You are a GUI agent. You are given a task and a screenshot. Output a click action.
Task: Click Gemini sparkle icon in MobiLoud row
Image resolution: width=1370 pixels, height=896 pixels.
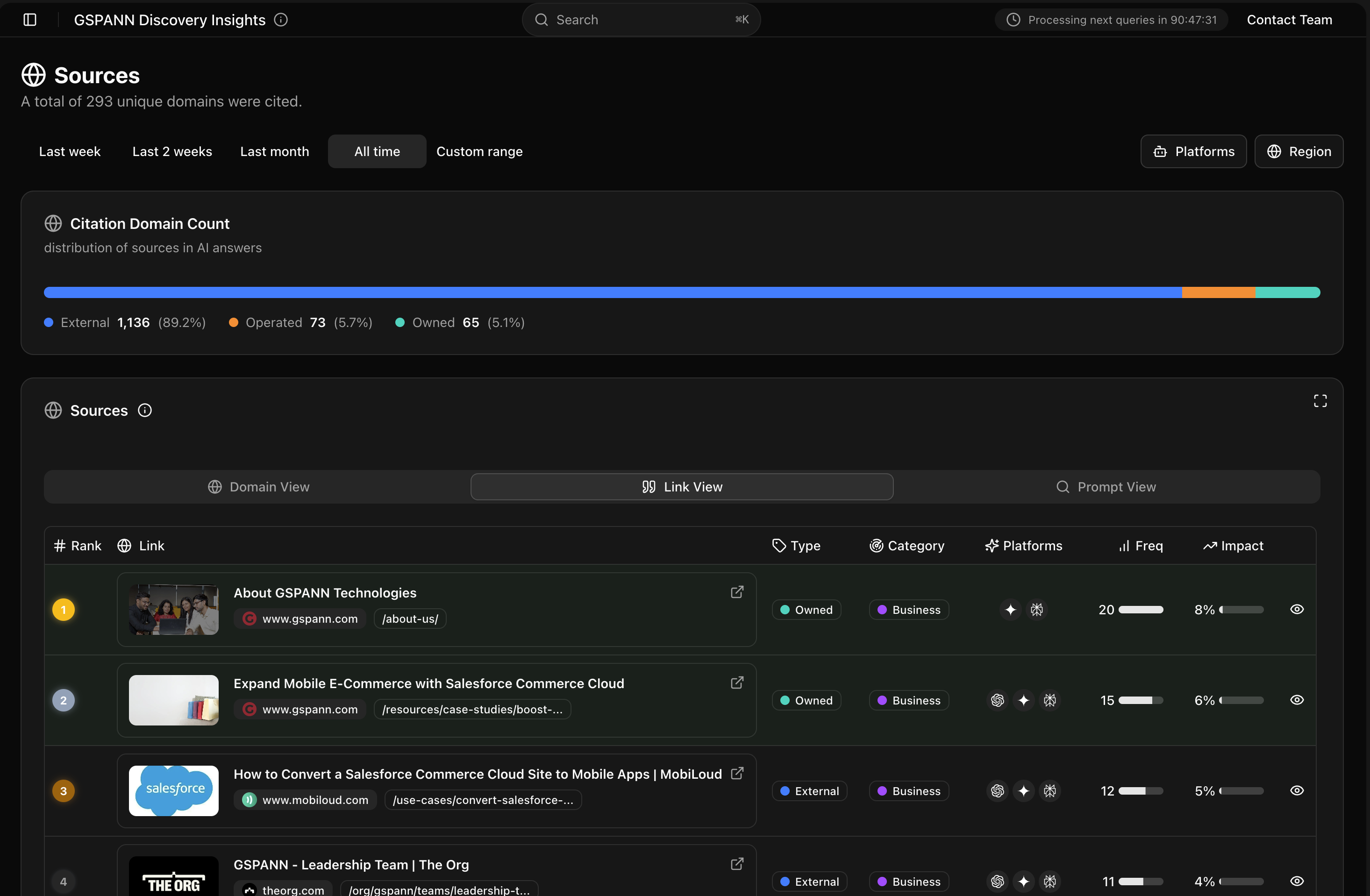[x=1023, y=791]
